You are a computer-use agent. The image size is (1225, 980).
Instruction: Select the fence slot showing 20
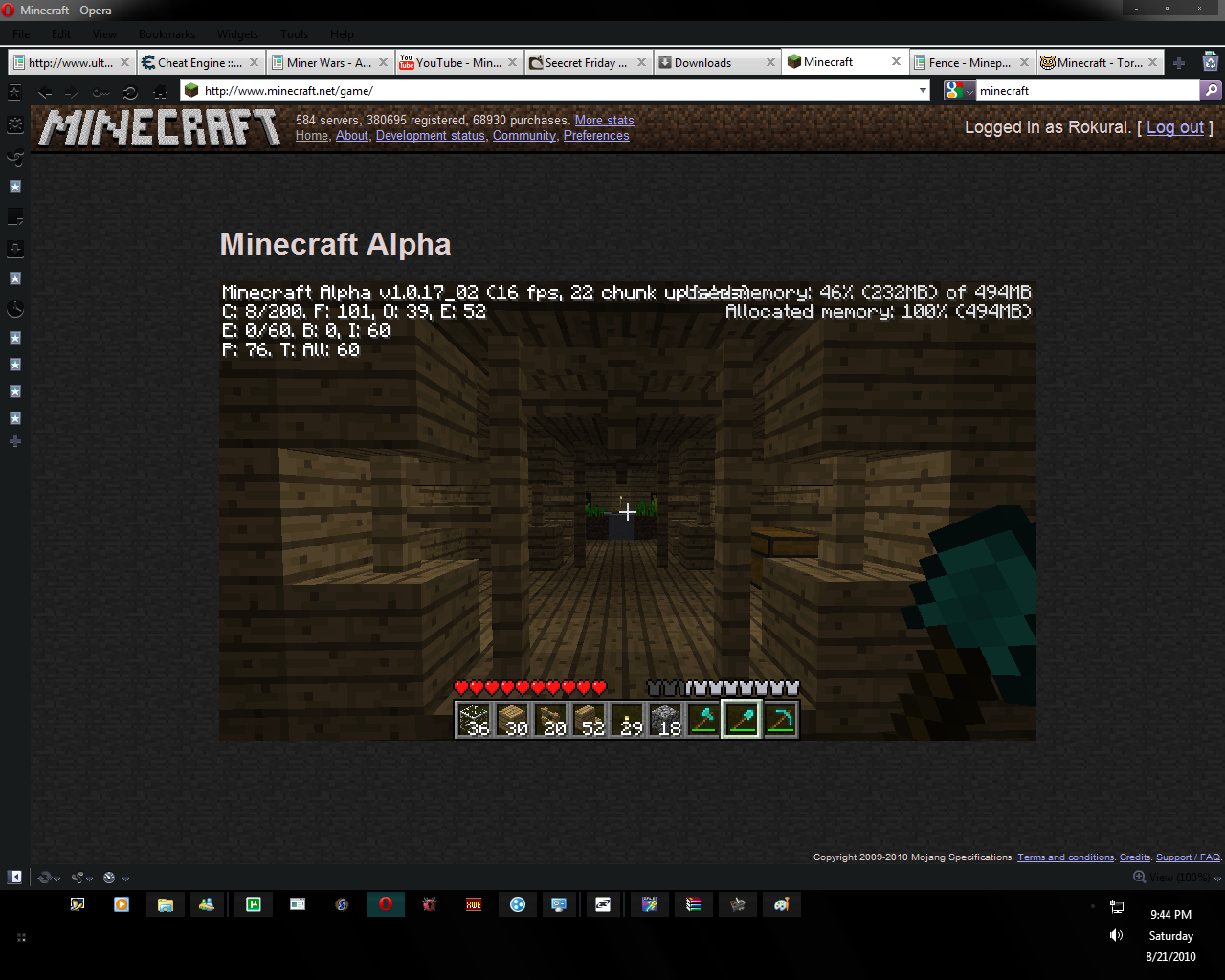tap(550, 720)
